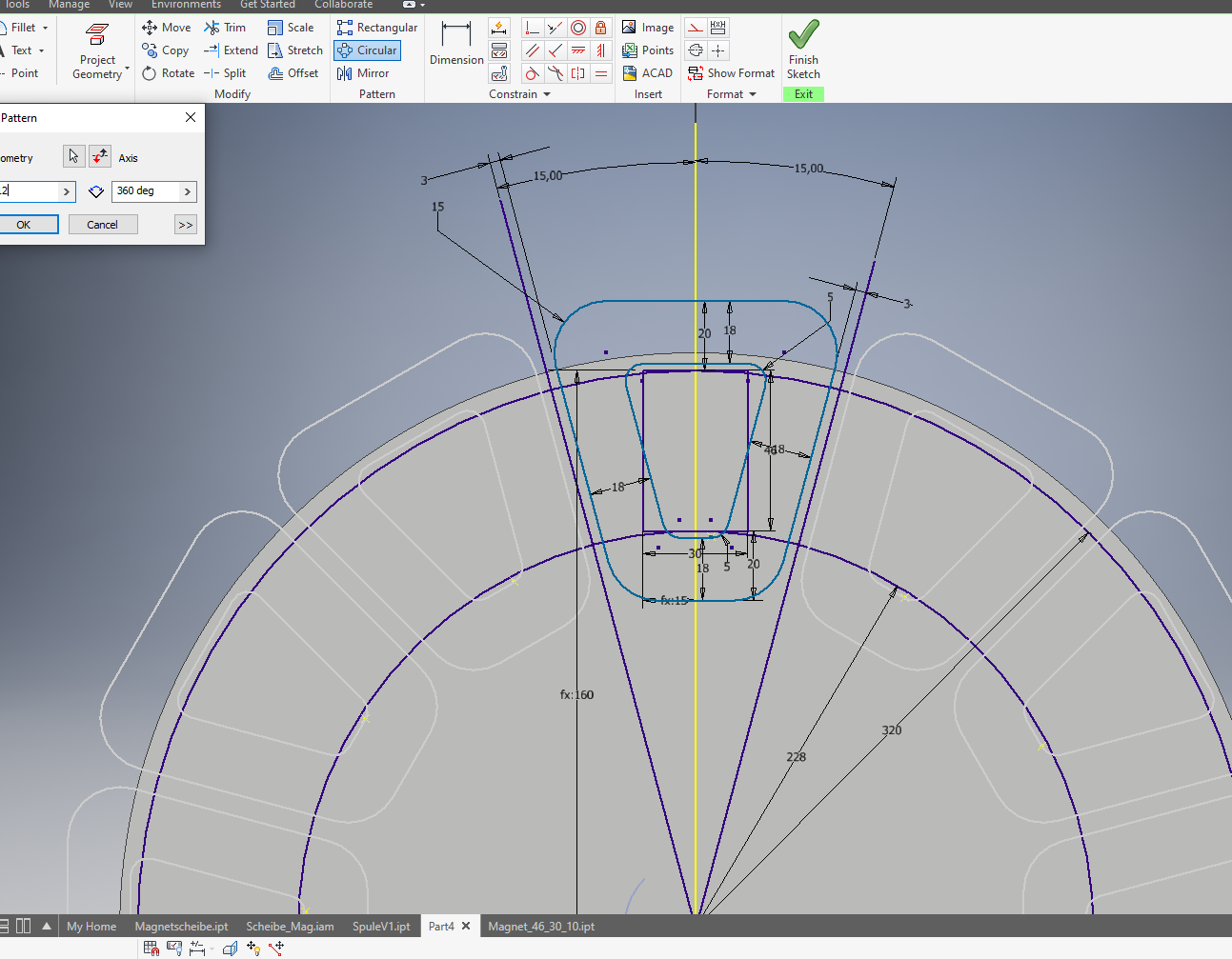This screenshot has width=1232, height=959.
Task: Select the Equal constraint icon
Action: (601, 73)
